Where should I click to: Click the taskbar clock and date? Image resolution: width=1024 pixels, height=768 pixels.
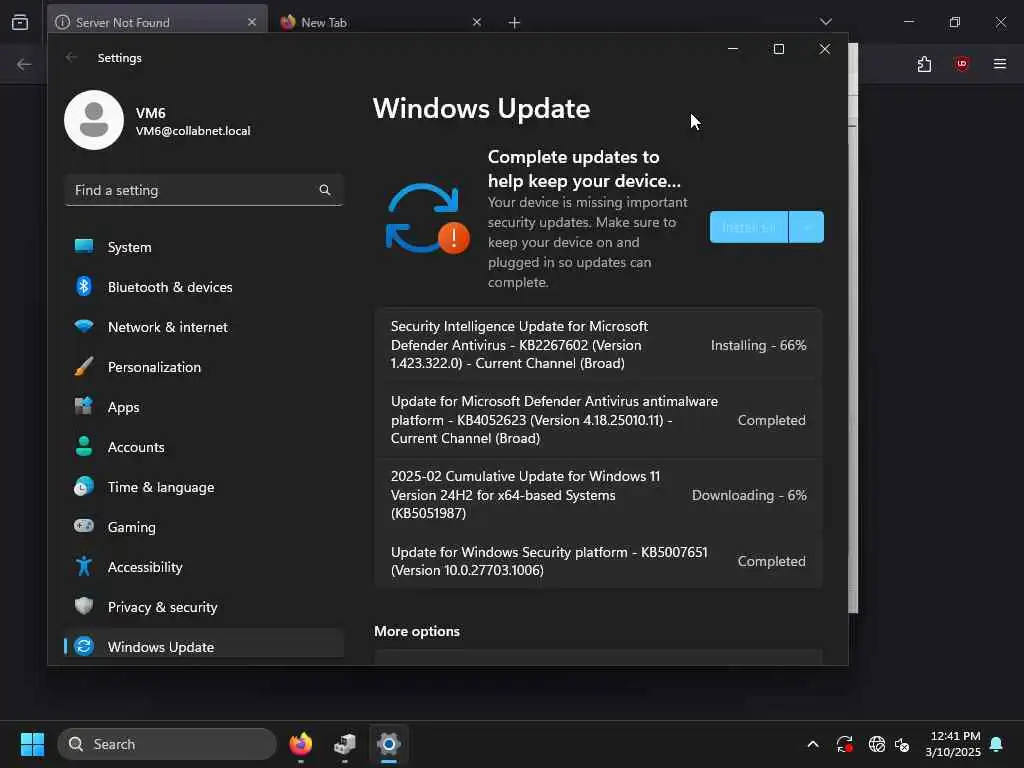[x=953, y=744]
